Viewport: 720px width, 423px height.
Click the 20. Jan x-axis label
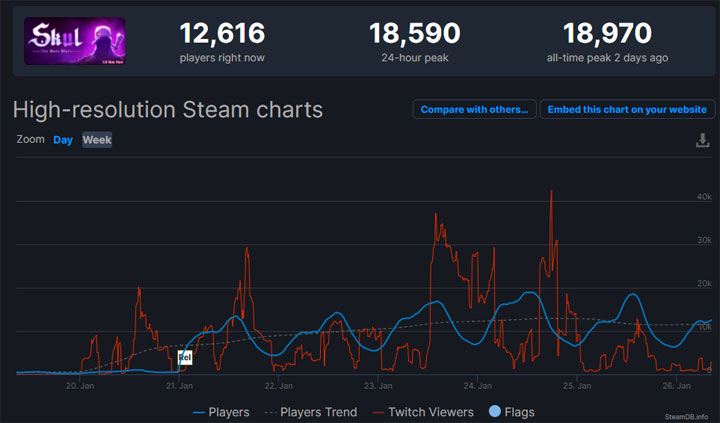80,385
